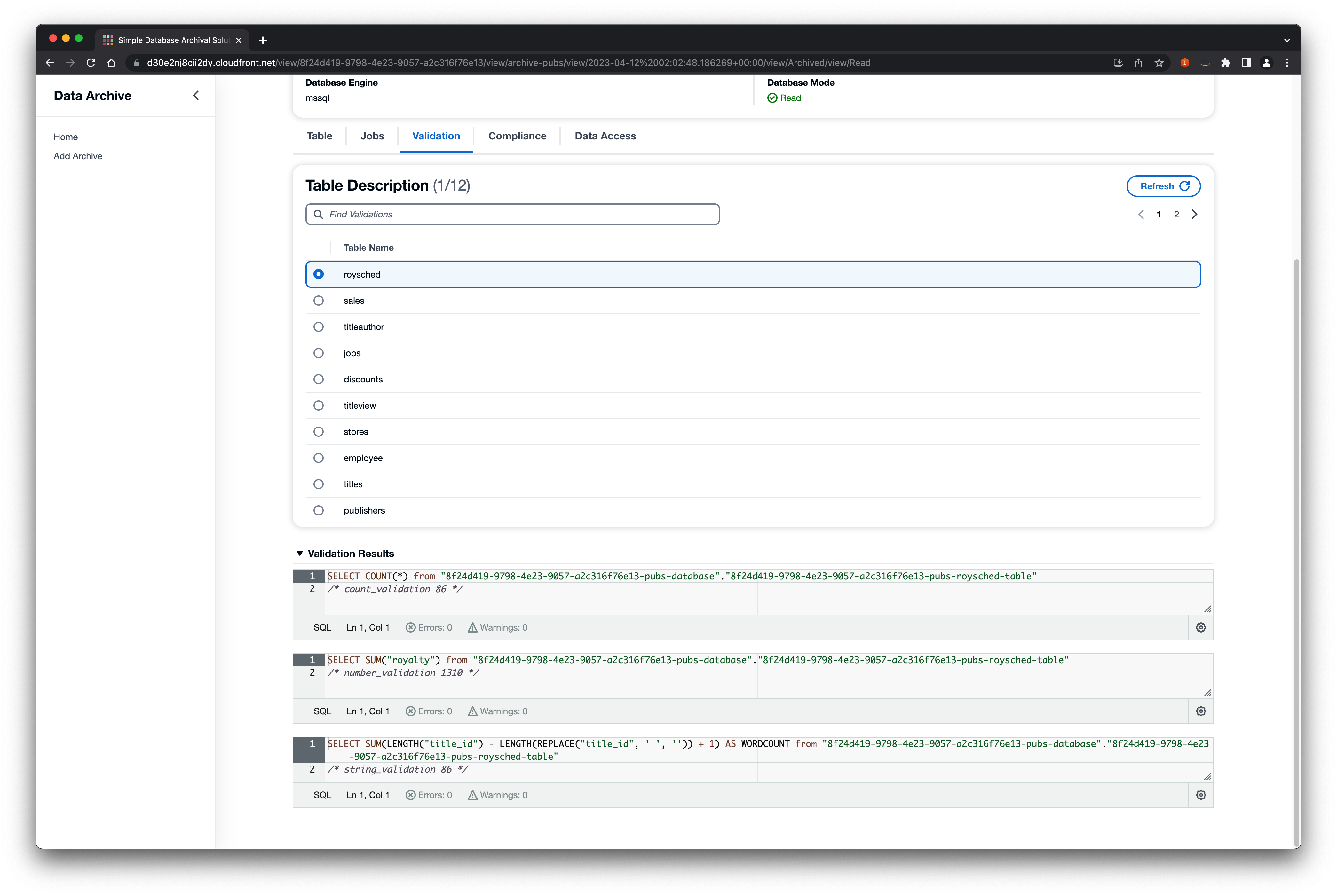Image resolution: width=1337 pixels, height=896 pixels.
Task: Collapse the Data Archive sidebar
Action: 196,95
